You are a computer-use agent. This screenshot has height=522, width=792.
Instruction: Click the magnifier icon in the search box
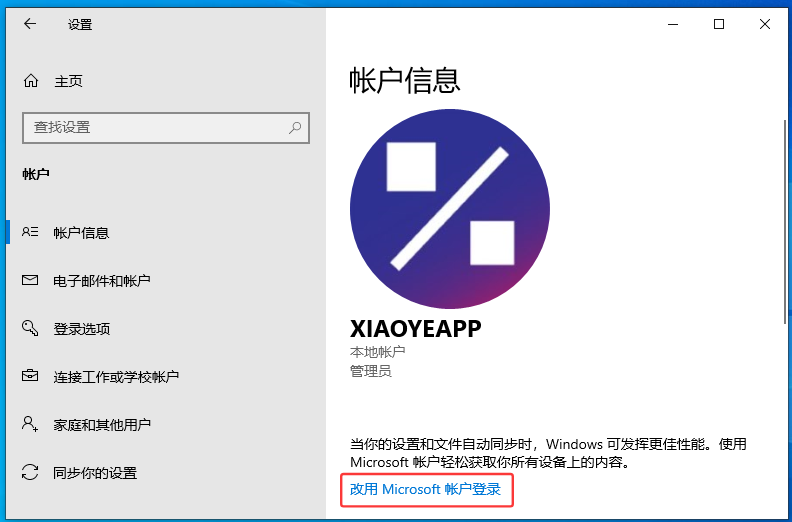(x=295, y=128)
